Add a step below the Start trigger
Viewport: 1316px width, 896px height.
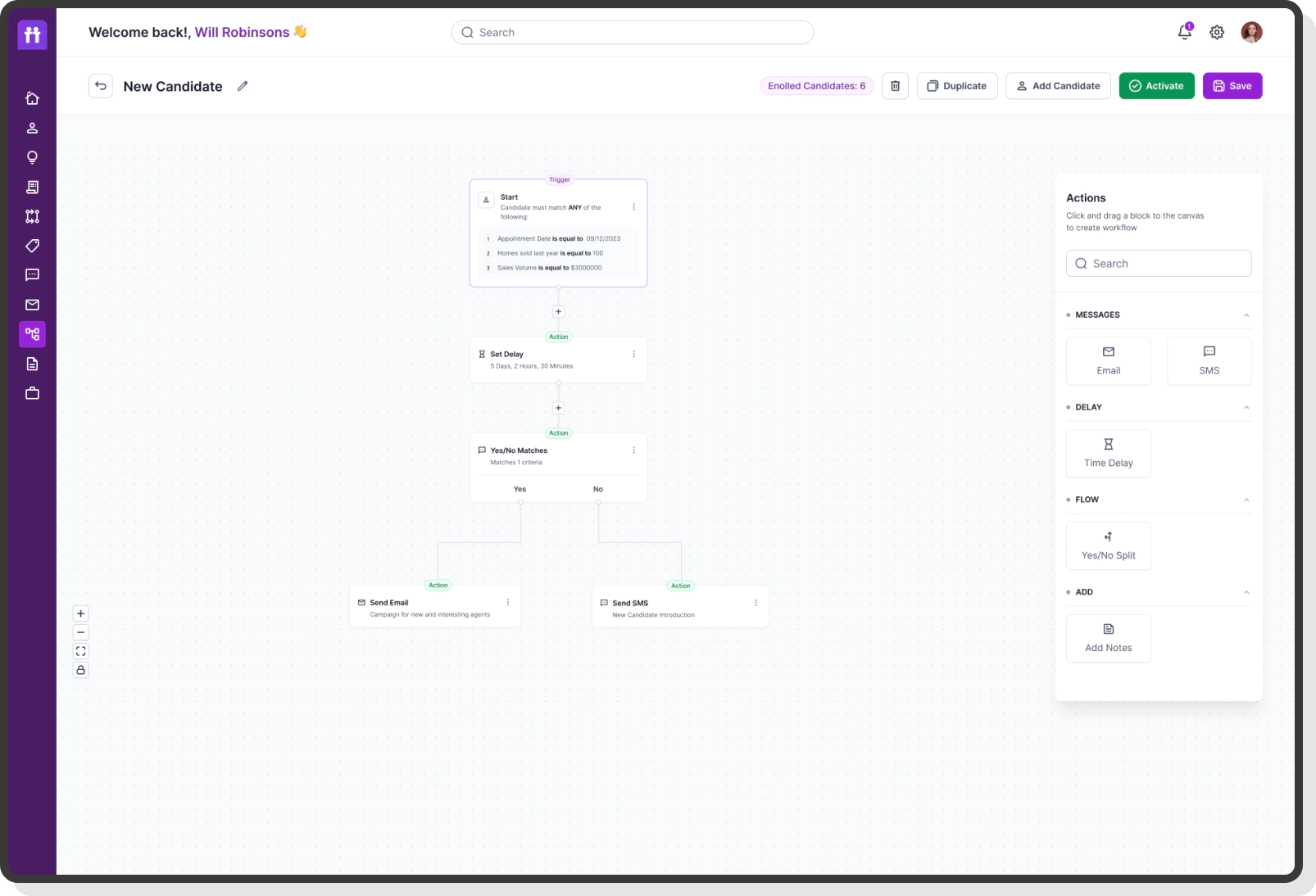click(558, 311)
